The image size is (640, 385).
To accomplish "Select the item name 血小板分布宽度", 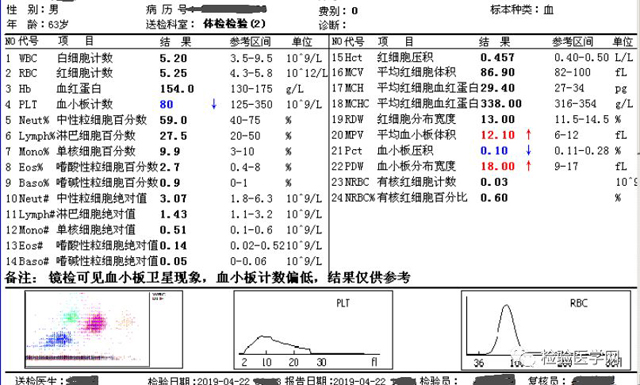I will click(x=416, y=166).
